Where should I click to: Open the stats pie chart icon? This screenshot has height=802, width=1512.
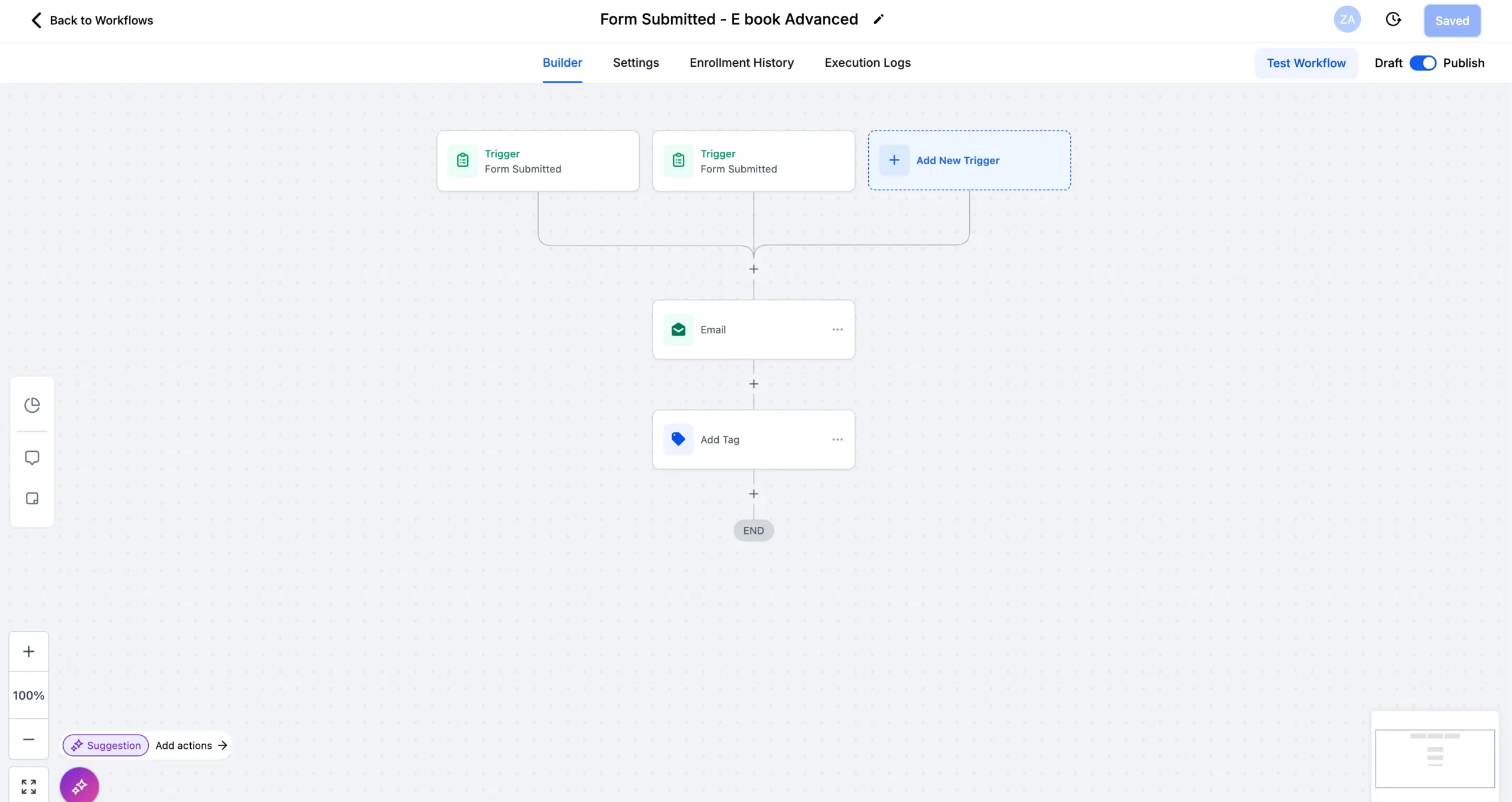click(x=32, y=405)
